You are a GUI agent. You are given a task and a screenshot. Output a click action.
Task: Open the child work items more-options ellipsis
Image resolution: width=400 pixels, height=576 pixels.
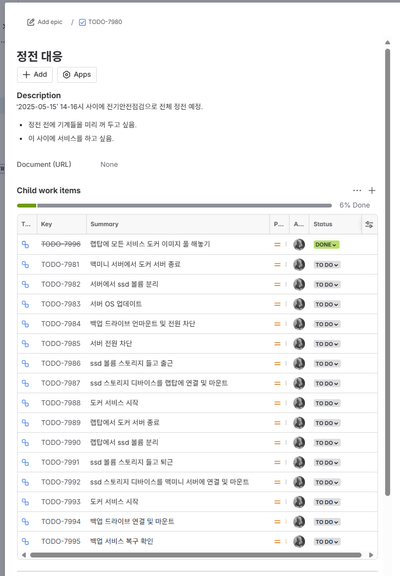pyautogui.click(x=357, y=190)
